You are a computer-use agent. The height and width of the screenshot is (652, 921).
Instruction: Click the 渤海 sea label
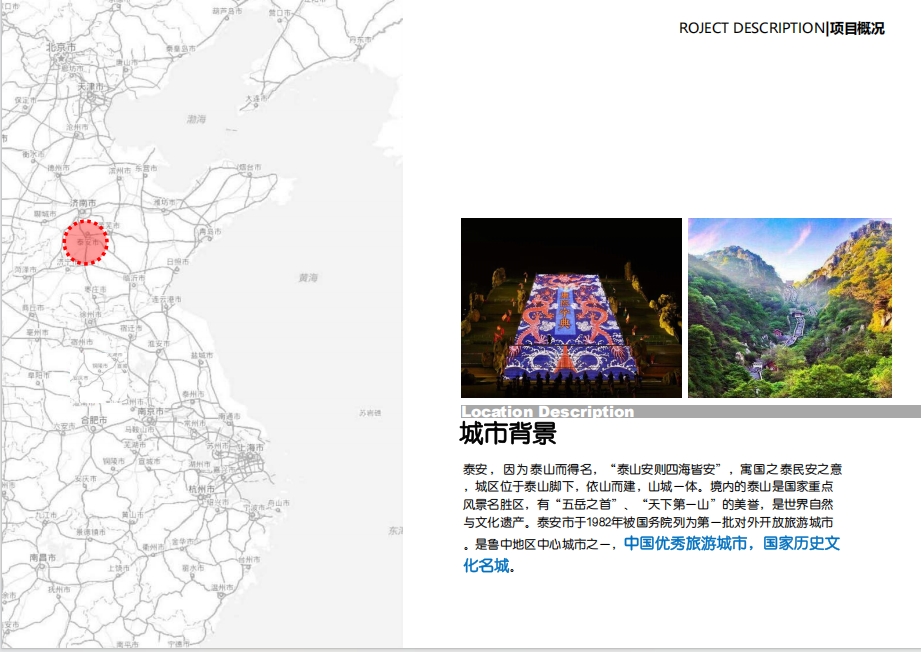196,119
